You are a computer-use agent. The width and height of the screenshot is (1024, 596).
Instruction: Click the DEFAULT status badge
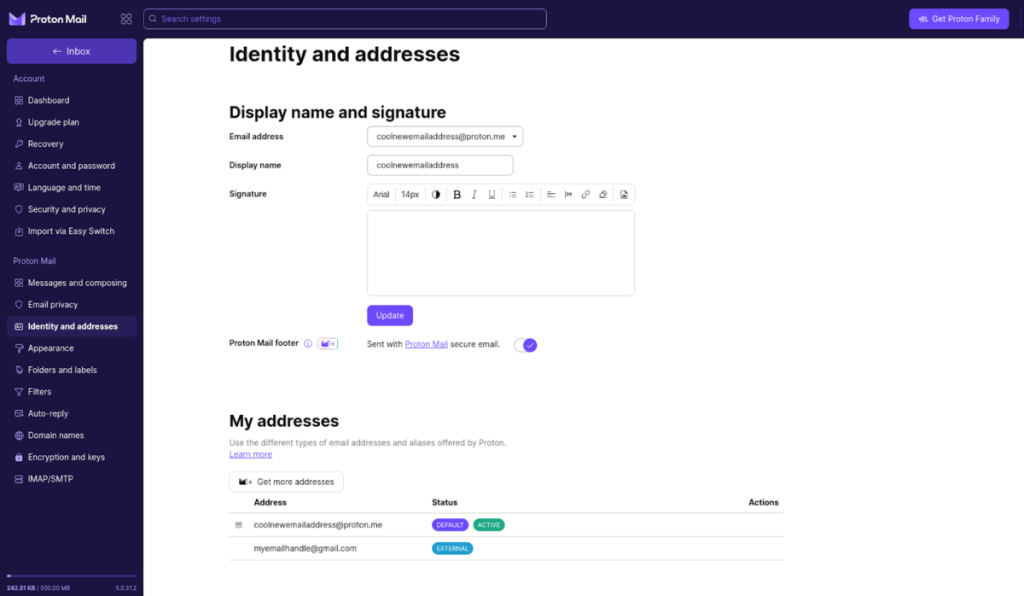[450, 525]
